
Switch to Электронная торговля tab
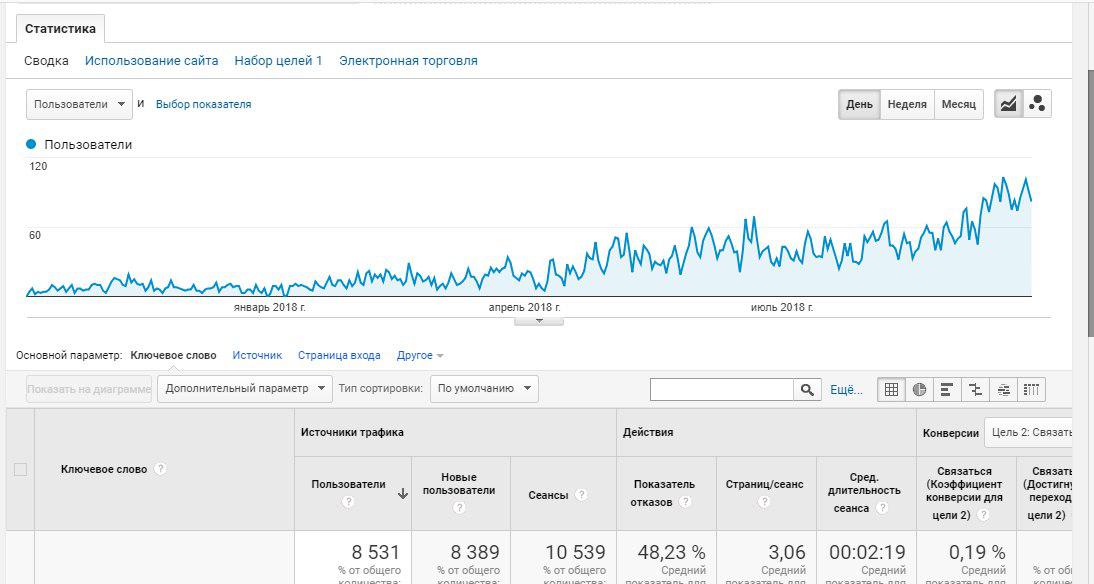408,61
